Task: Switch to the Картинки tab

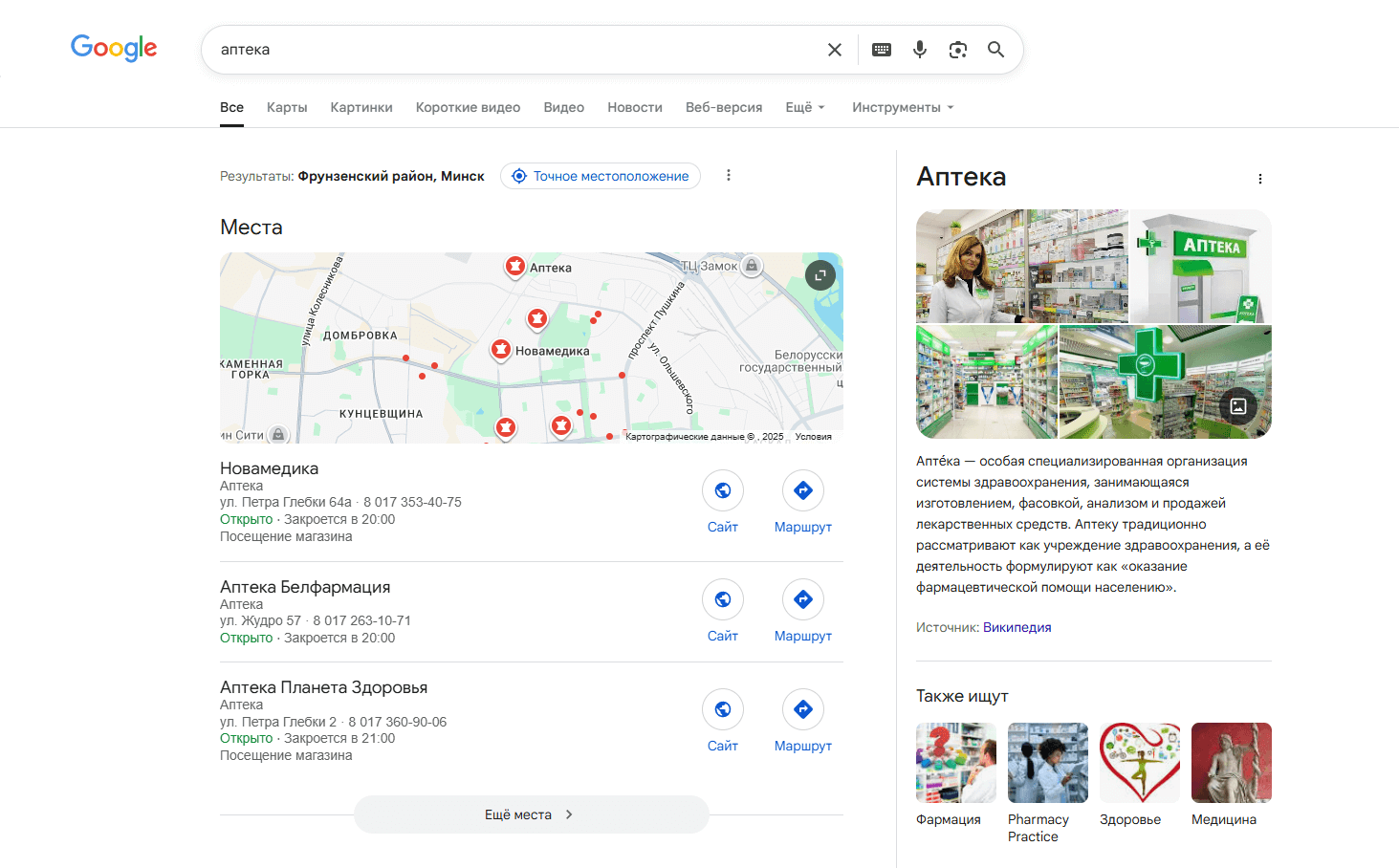Action: pos(361,107)
